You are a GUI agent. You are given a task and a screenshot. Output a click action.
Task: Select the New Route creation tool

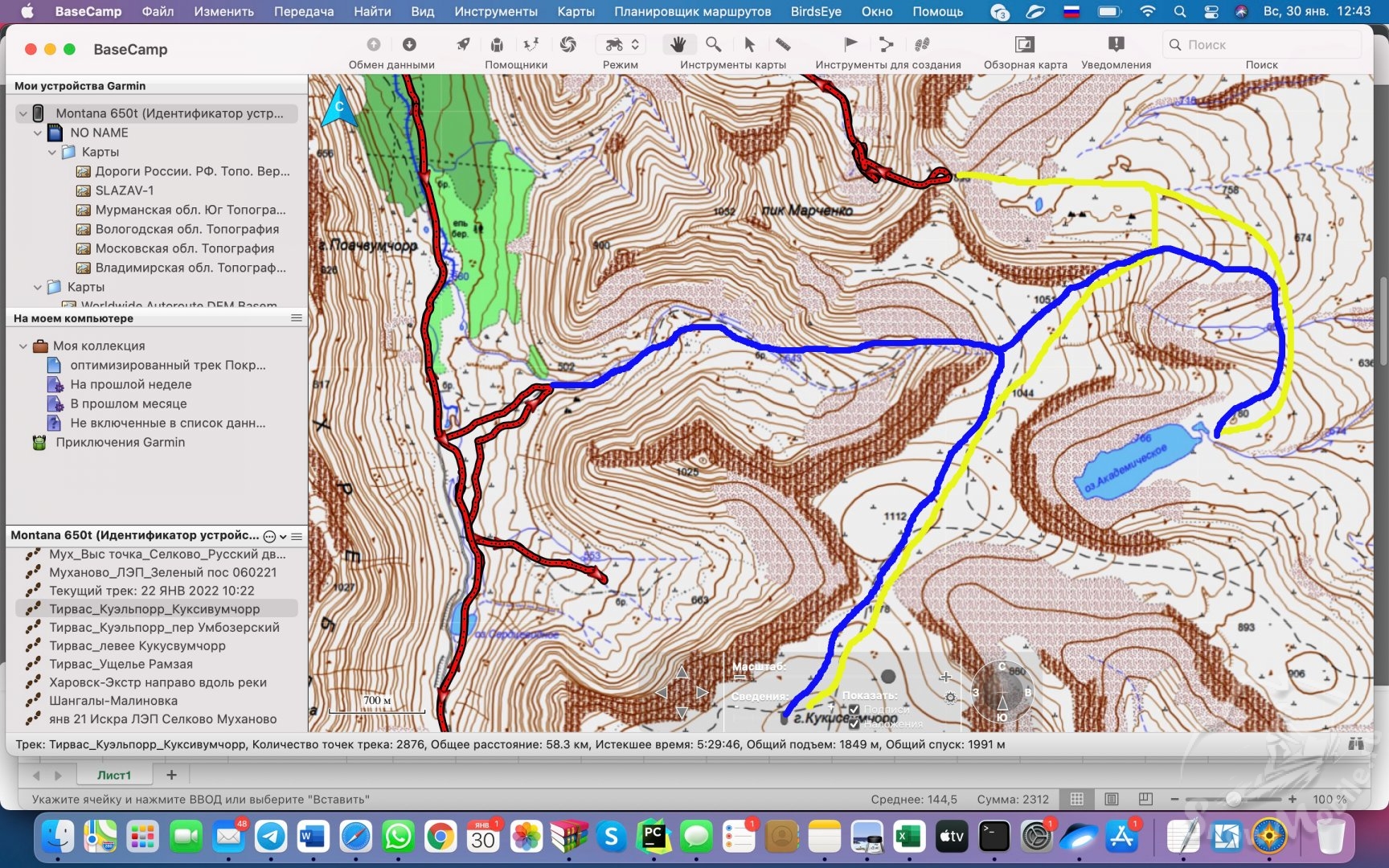tap(886, 44)
